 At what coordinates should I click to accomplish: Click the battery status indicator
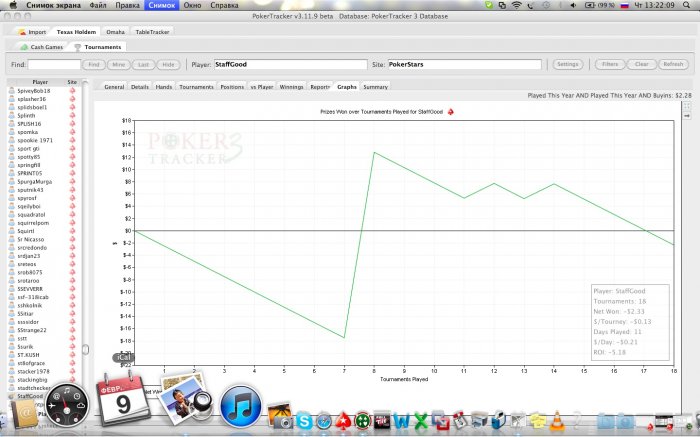599,5
